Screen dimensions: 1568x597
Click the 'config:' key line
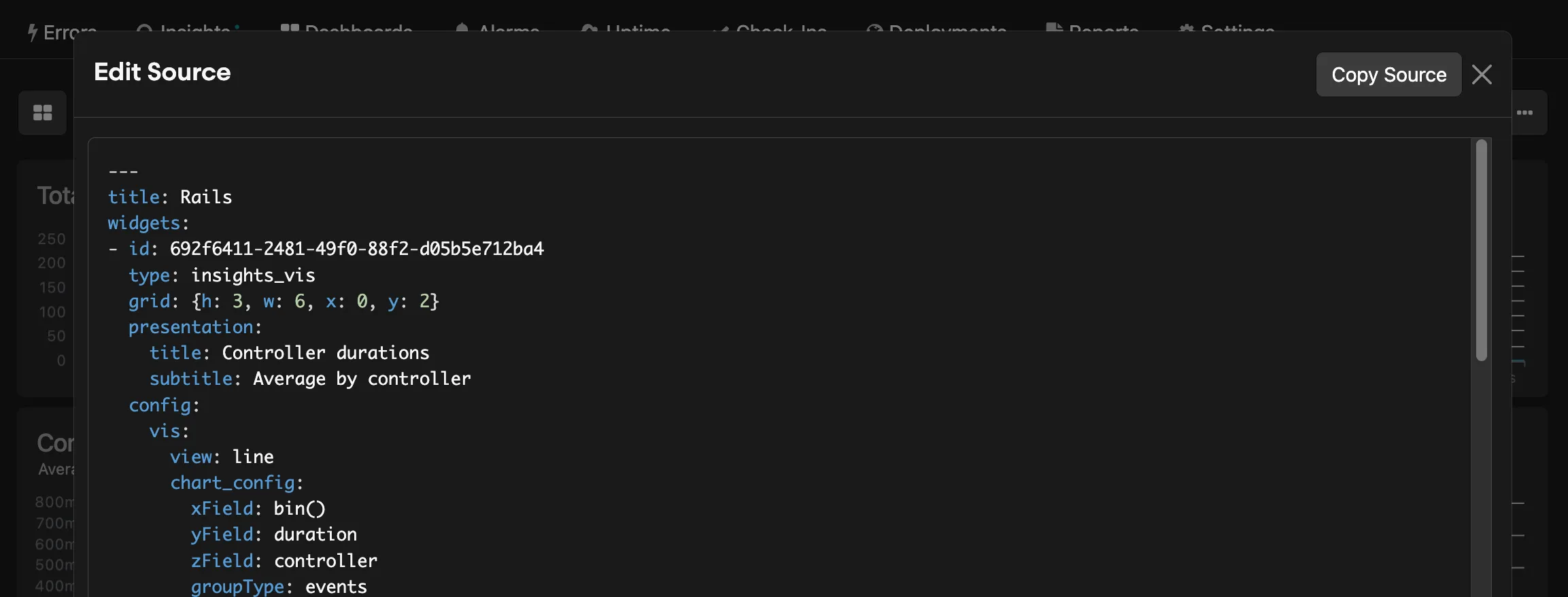click(x=164, y=405)
